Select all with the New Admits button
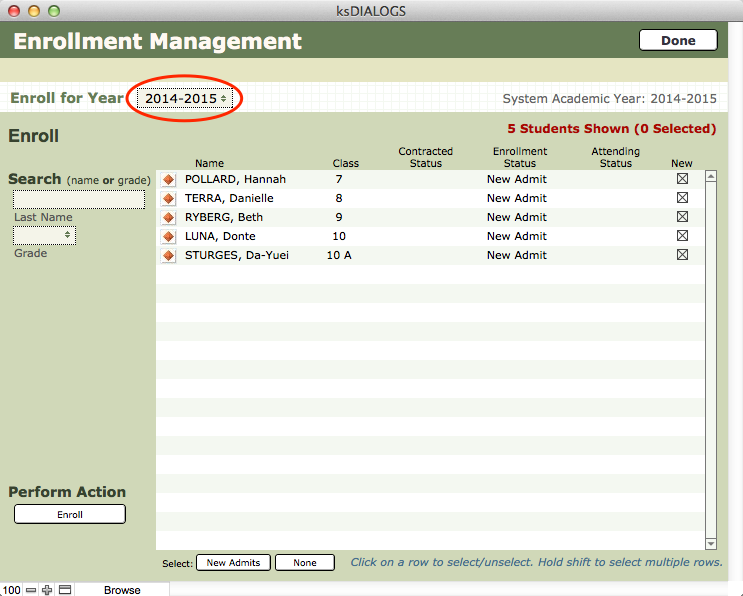 click(233, 562)
